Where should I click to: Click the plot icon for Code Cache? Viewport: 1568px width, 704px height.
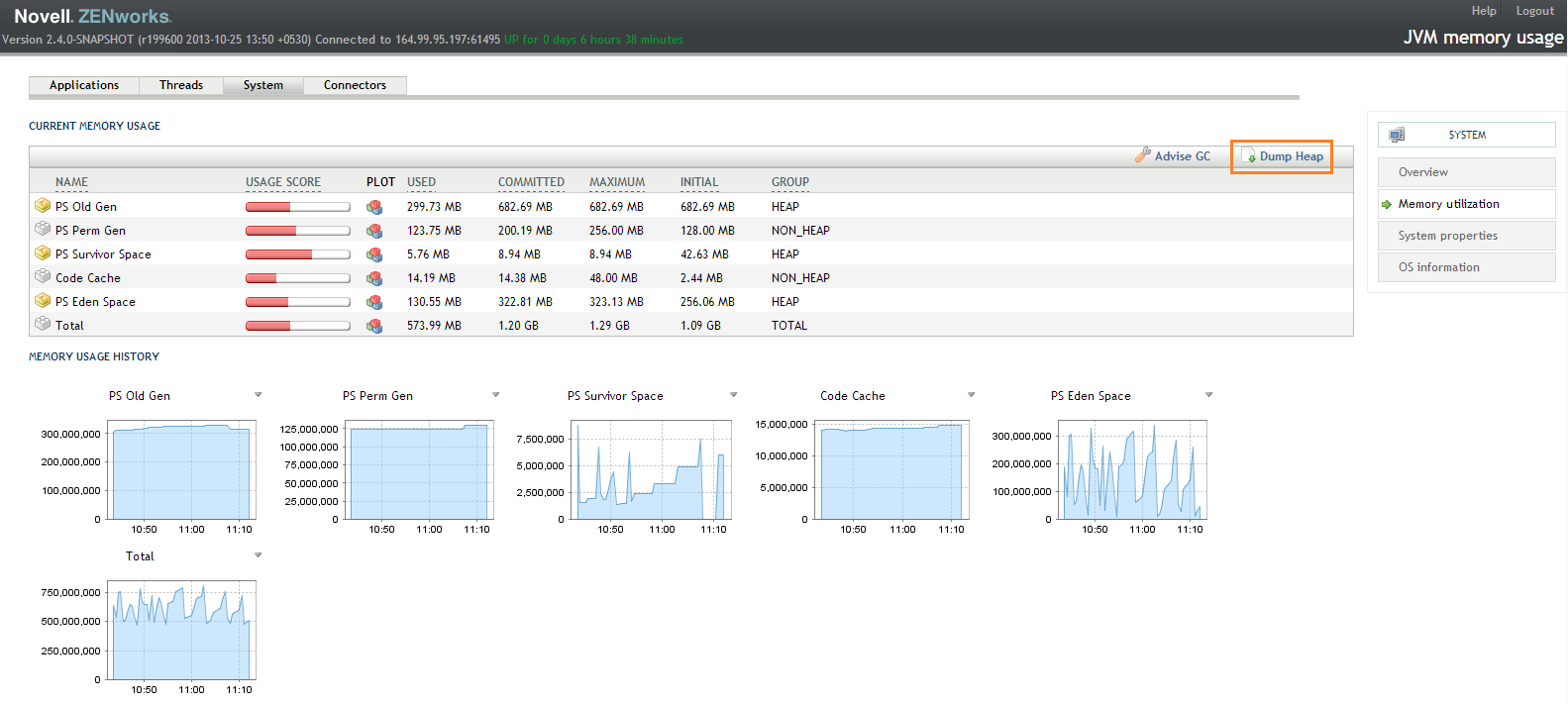(x=374, y=278)
